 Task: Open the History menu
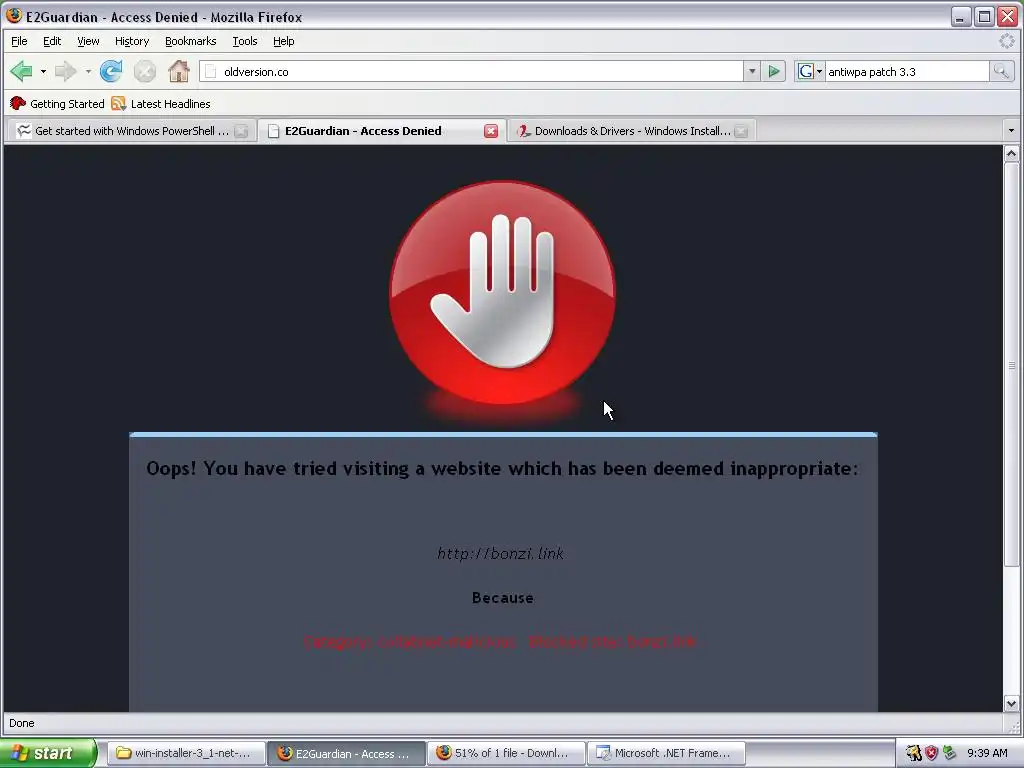coord(132,41)
